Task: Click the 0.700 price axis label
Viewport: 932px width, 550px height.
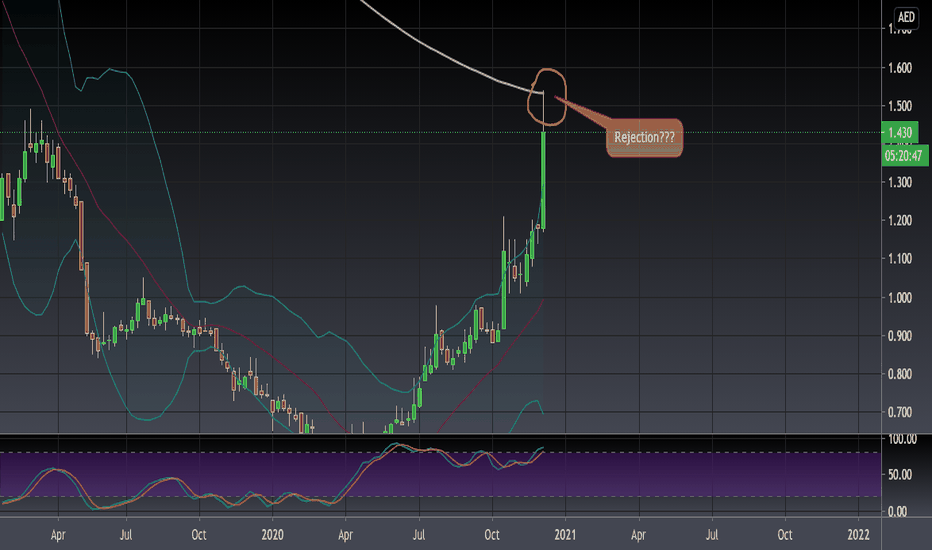Action: click(900, 412)
